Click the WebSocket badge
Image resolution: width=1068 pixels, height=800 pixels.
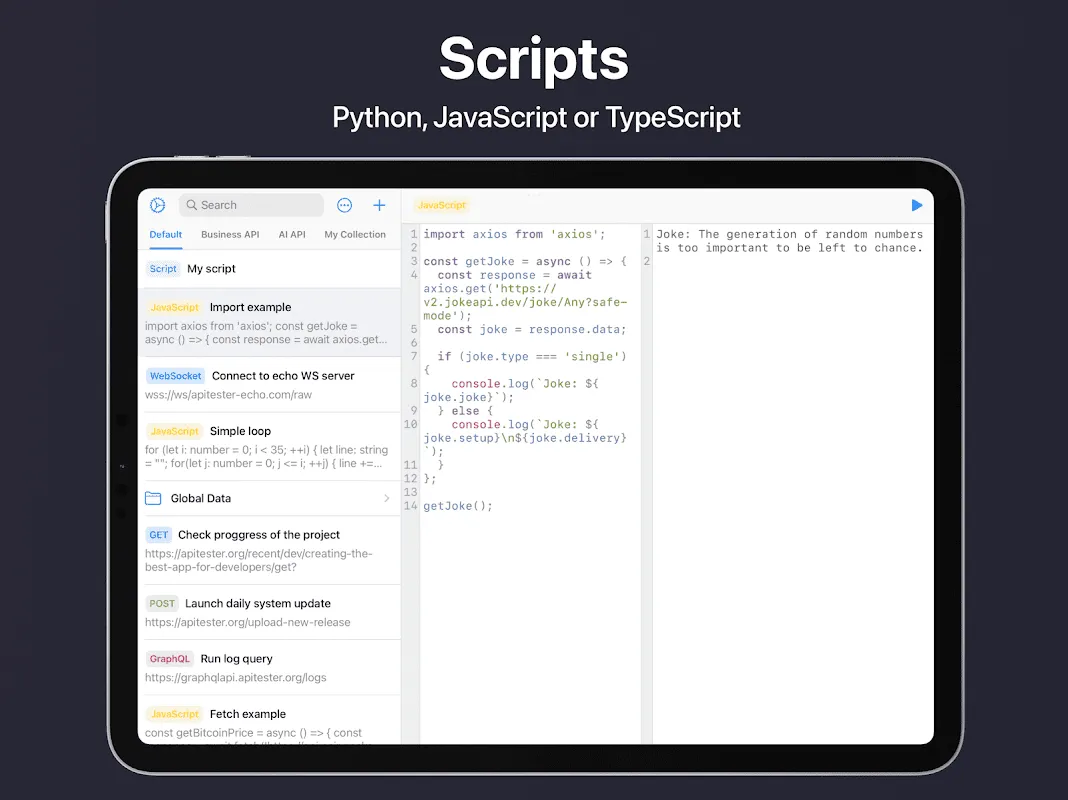click(x=175, y=376)
